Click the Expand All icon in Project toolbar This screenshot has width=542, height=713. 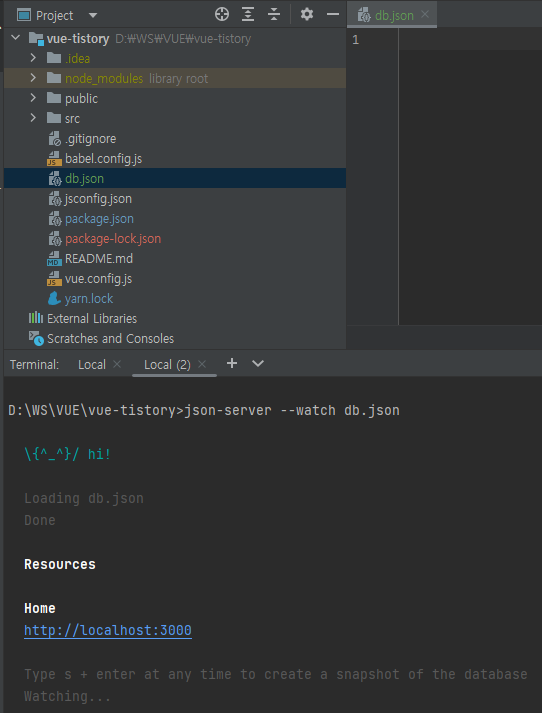point(248,15)
